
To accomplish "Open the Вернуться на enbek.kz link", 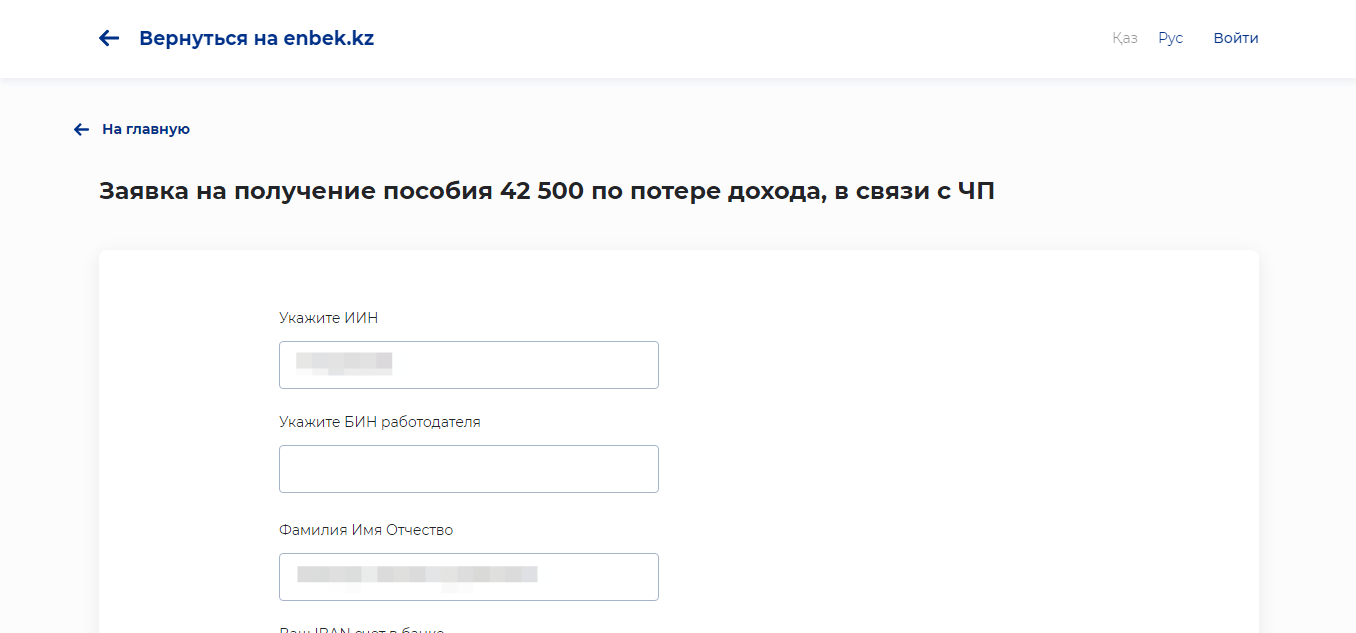I will click(256, 38).
